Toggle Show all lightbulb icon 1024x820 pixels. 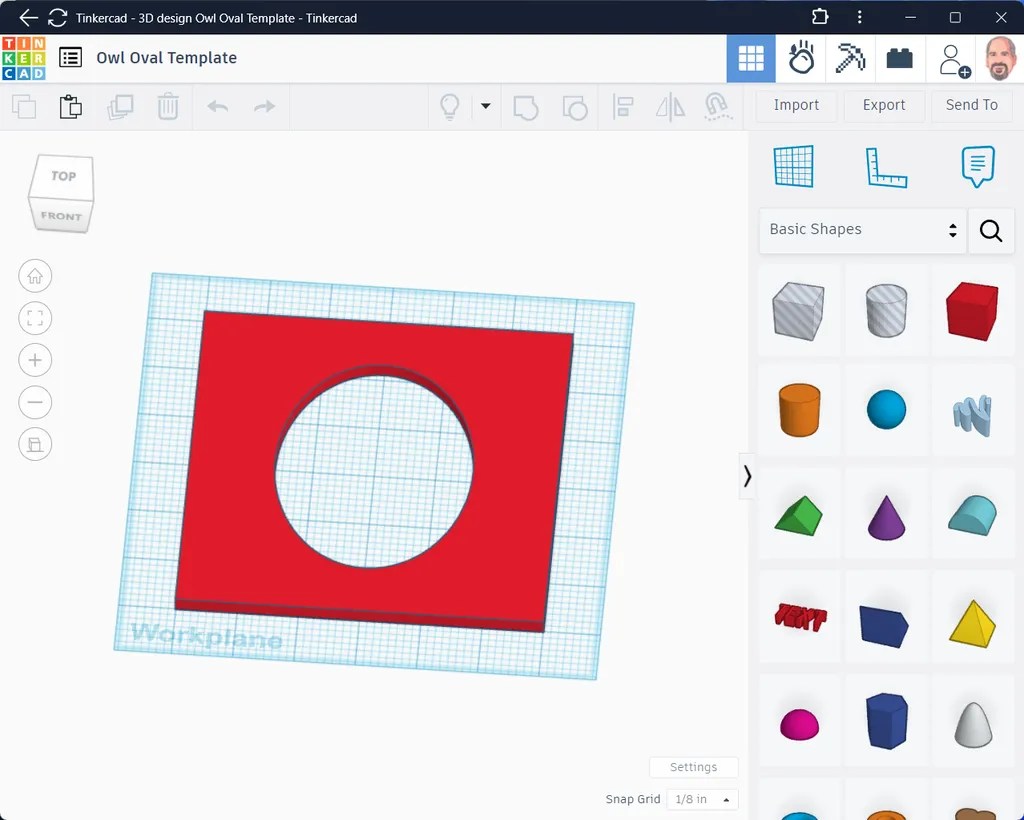coord(450,106)
